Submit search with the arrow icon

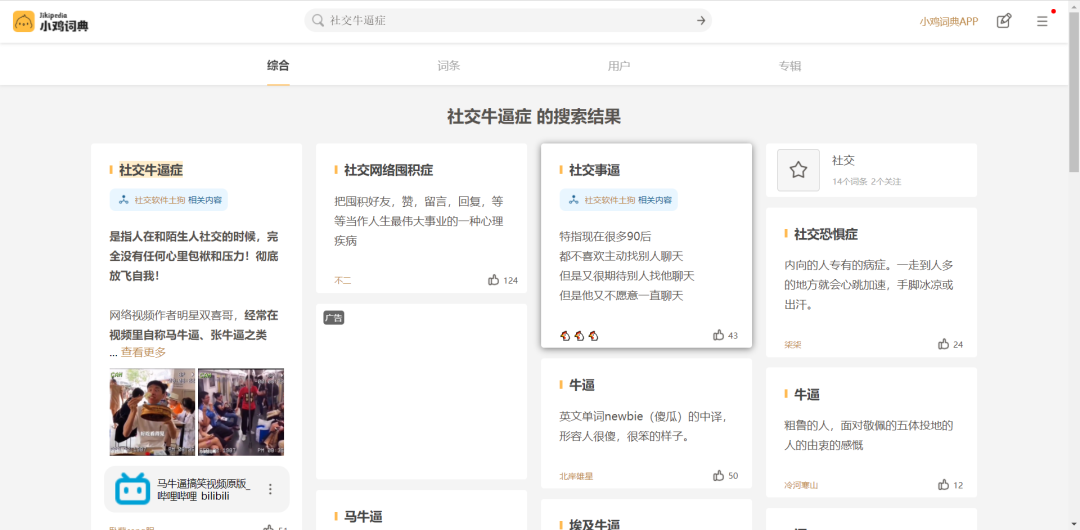click(700, 21)
